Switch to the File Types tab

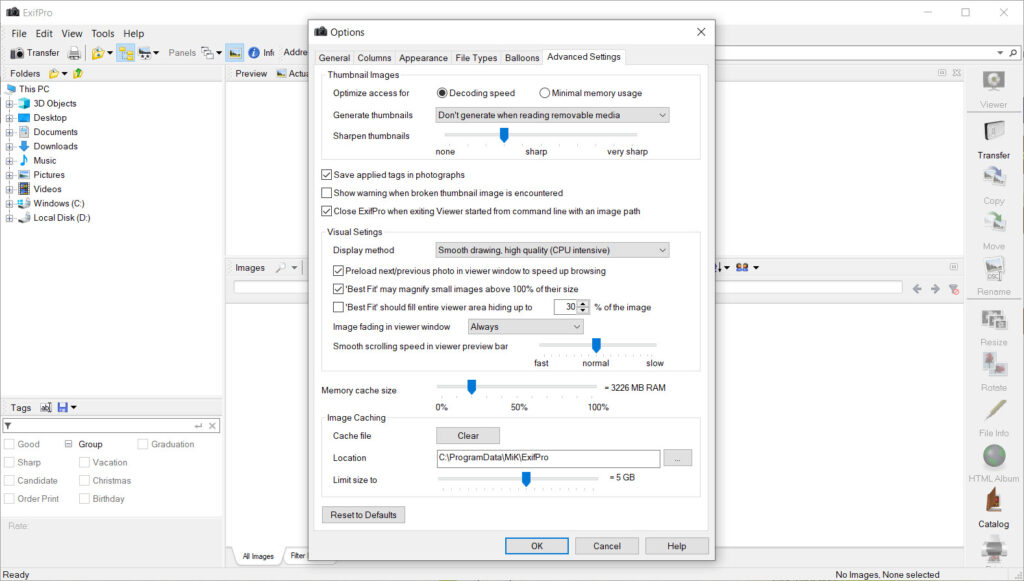(476, 58)
